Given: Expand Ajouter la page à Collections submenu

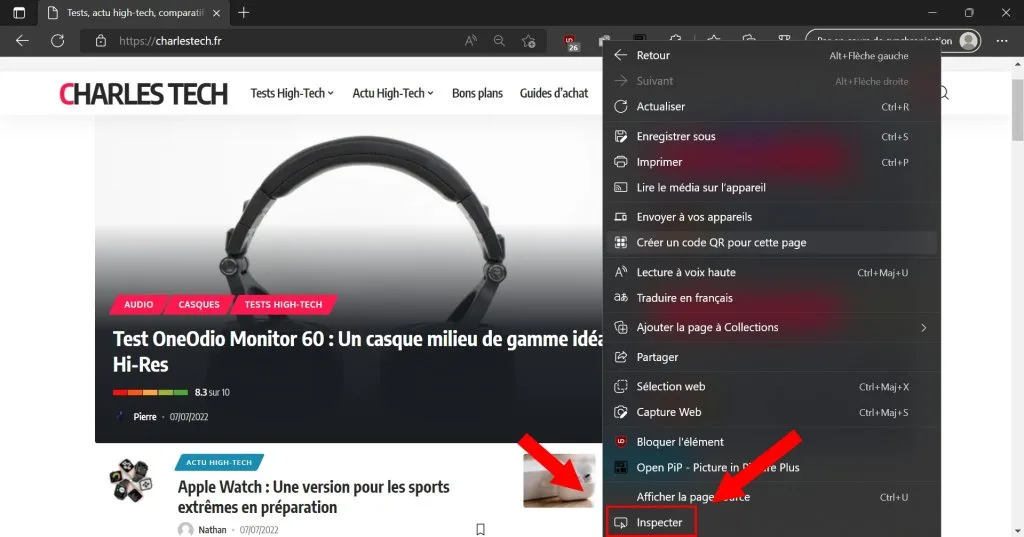Looking at the screenshot, I should 771,327.
